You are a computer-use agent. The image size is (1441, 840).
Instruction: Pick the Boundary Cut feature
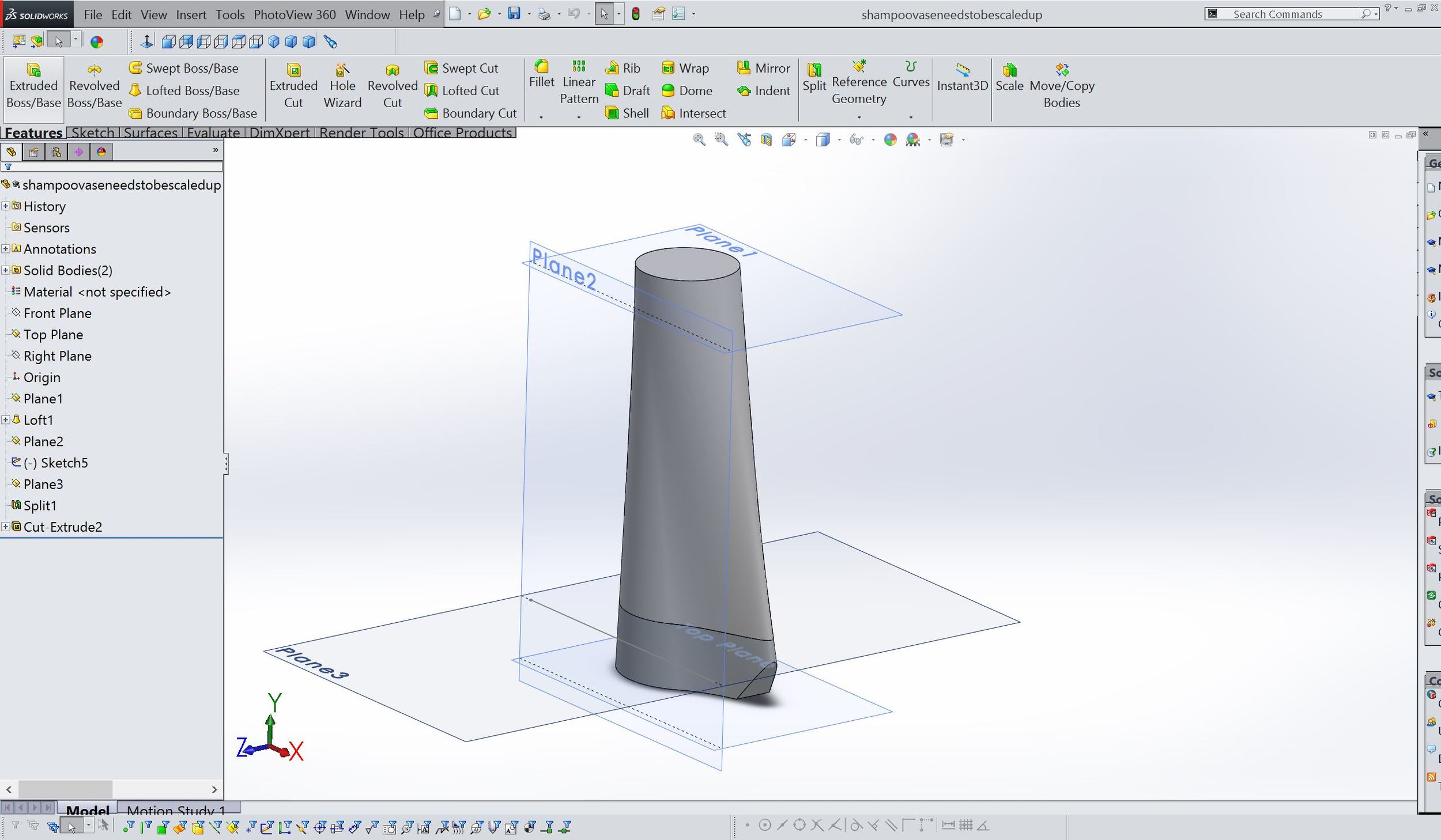[x=471, y=113]
